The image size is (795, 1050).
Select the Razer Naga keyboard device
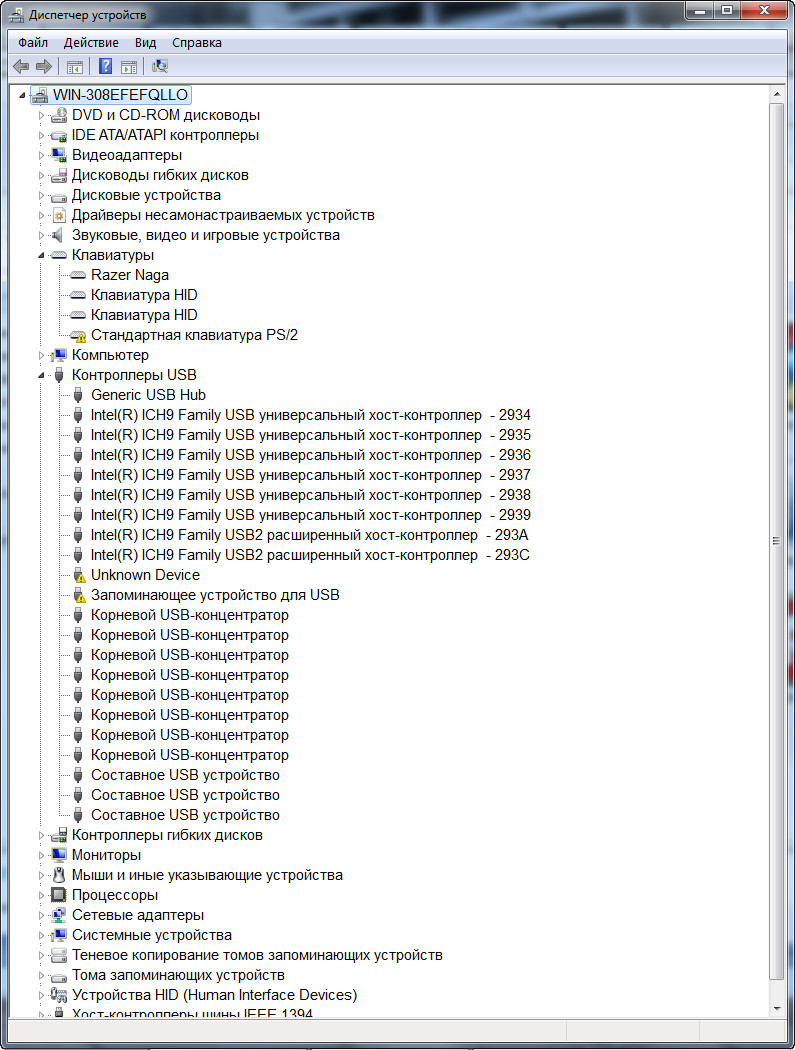[129, 275]
